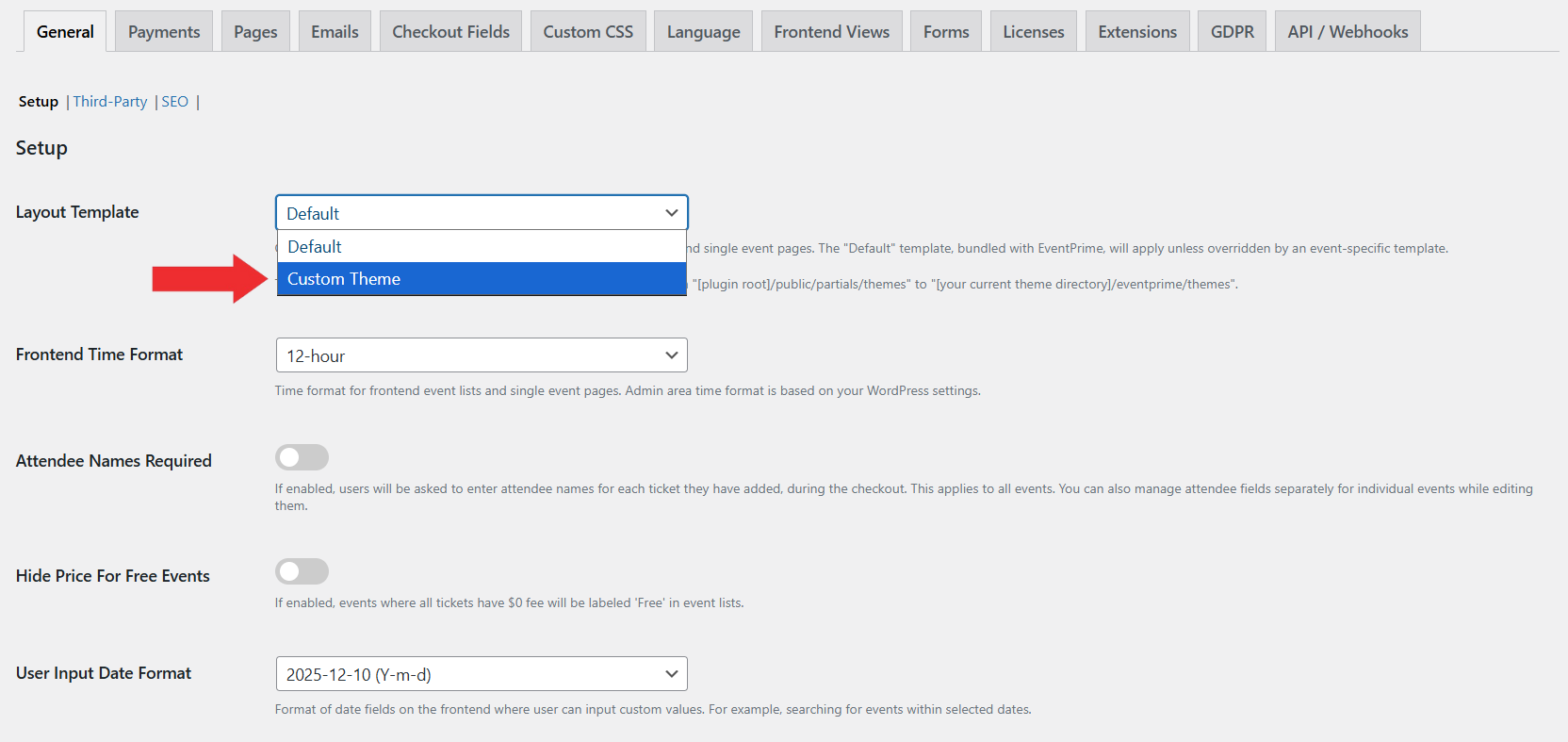
Task: Choose Custom Theme from the open list
Action: coord(481,279)
